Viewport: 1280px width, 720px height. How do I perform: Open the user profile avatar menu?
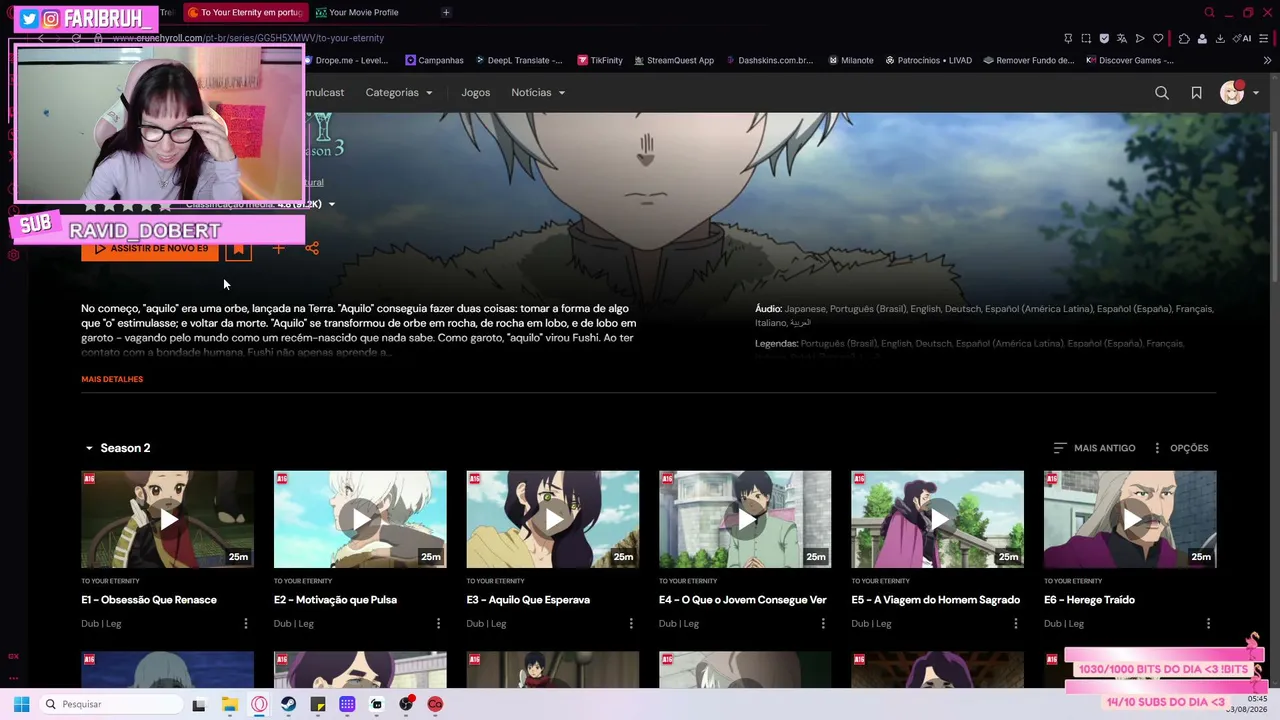1232,93
